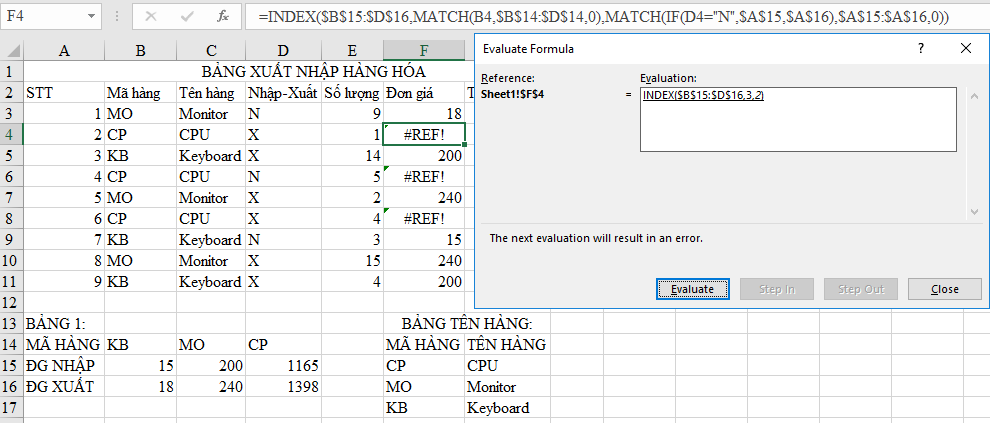The height and width of the screenshot is (423, 990).
Task: Select row 4 header
Action: pos(11,134)
